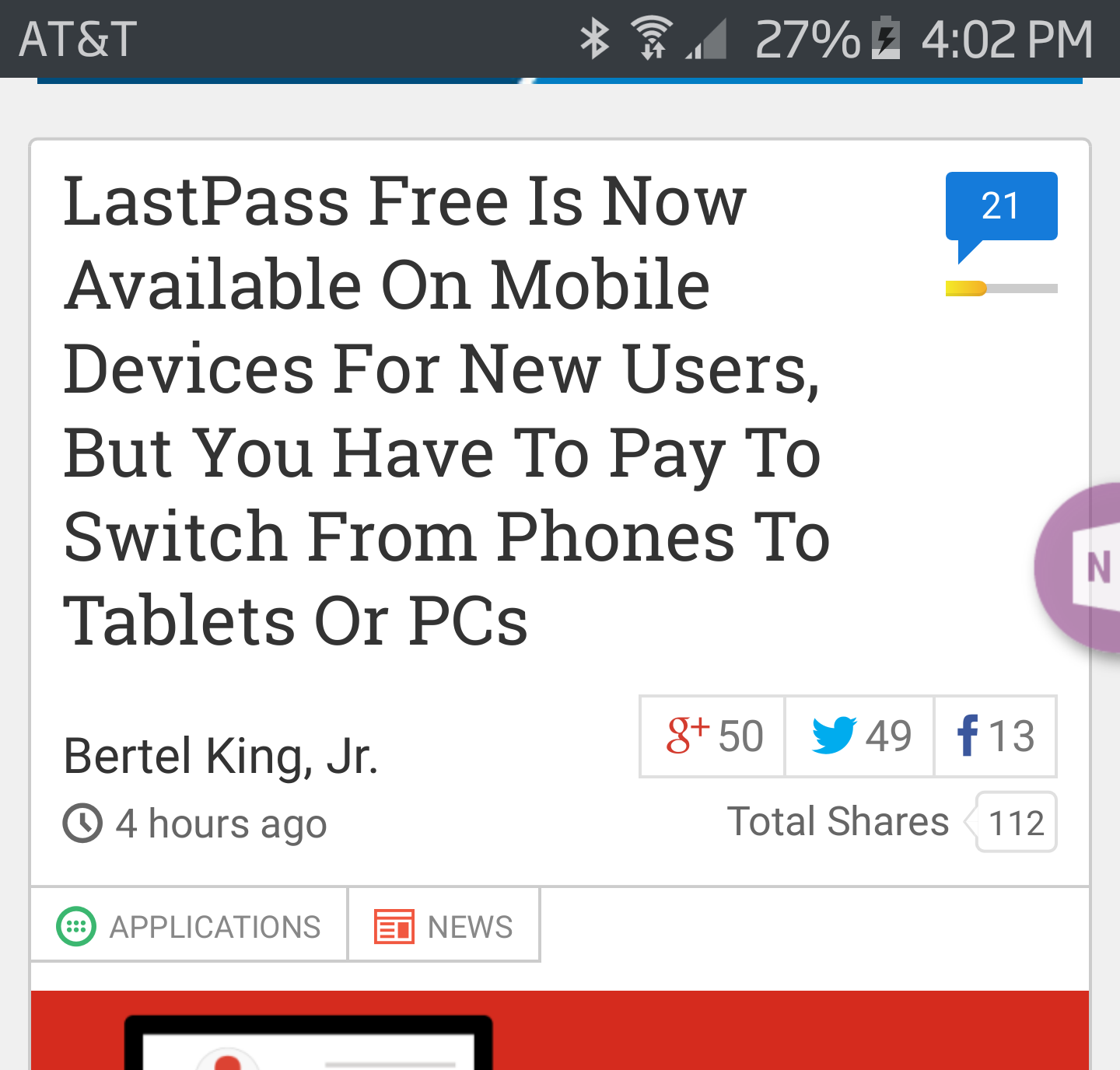This screenshot has width=1120, height=1070.
Task: View author Bertel King, Jr. profile
Action: pos(221,756)
